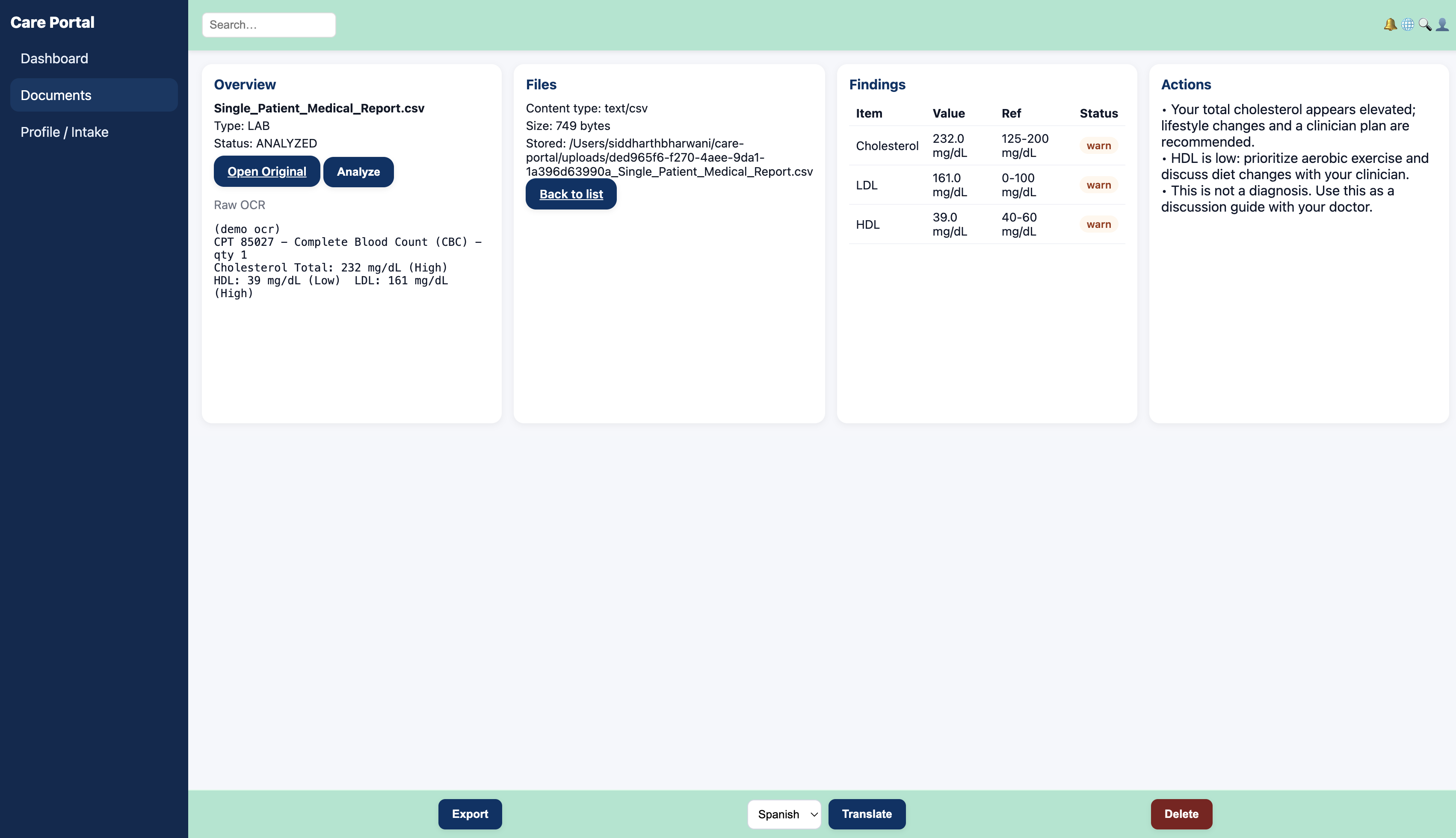Click the Export button
Screen dimensions: 1456x838
pos(470,814)
